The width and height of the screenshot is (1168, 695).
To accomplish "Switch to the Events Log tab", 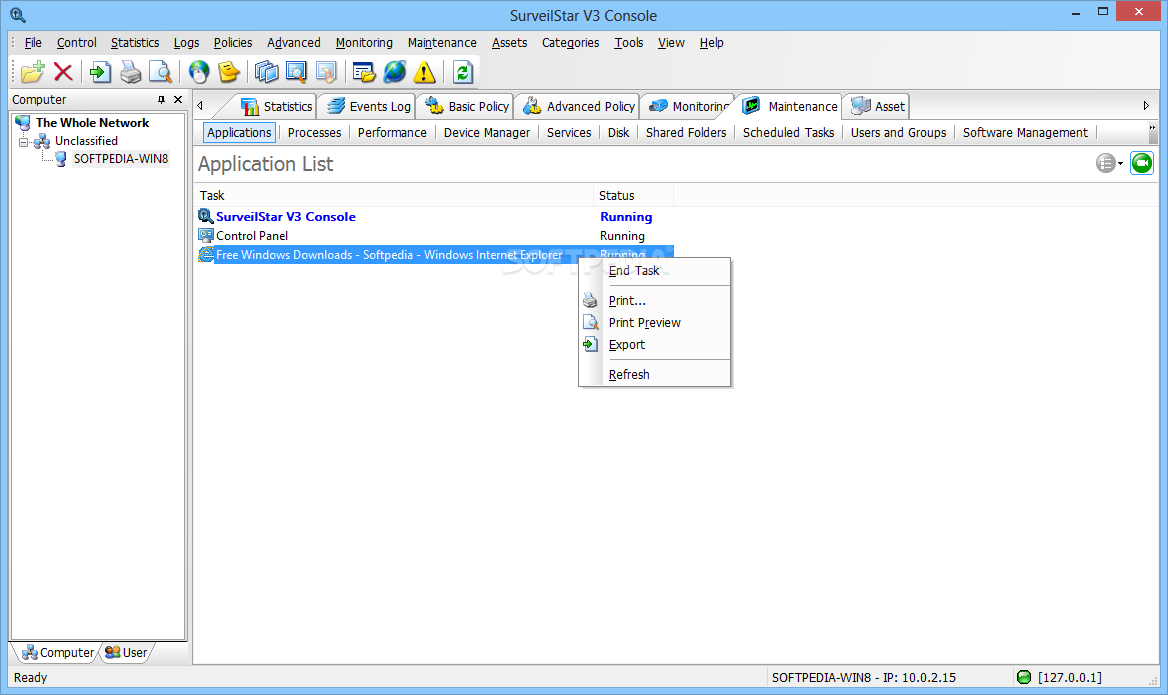I will coord(369,107).
